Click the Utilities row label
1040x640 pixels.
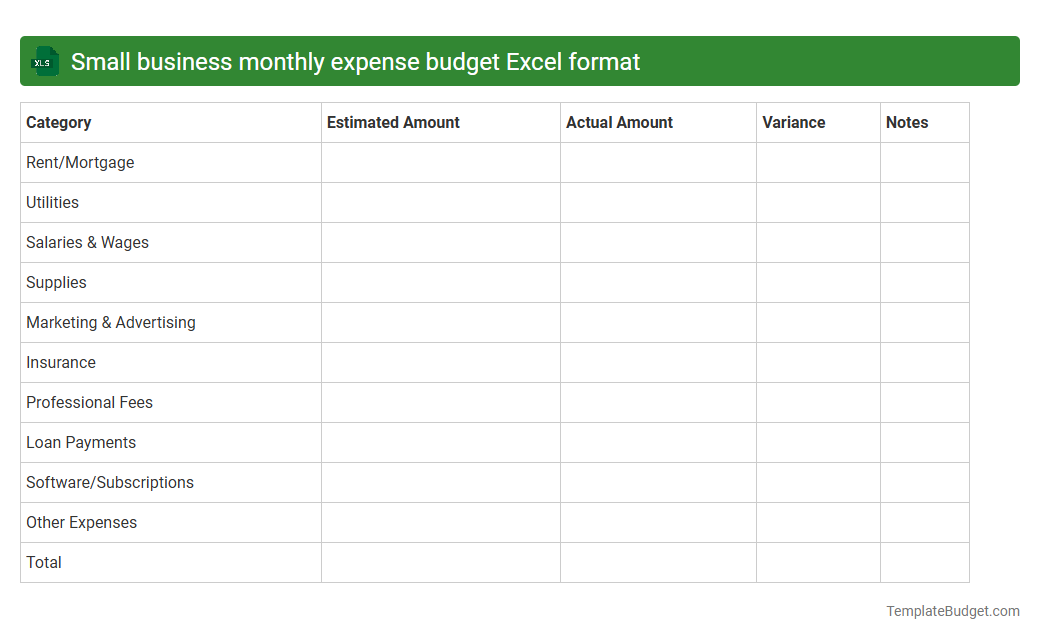[53, 202]
